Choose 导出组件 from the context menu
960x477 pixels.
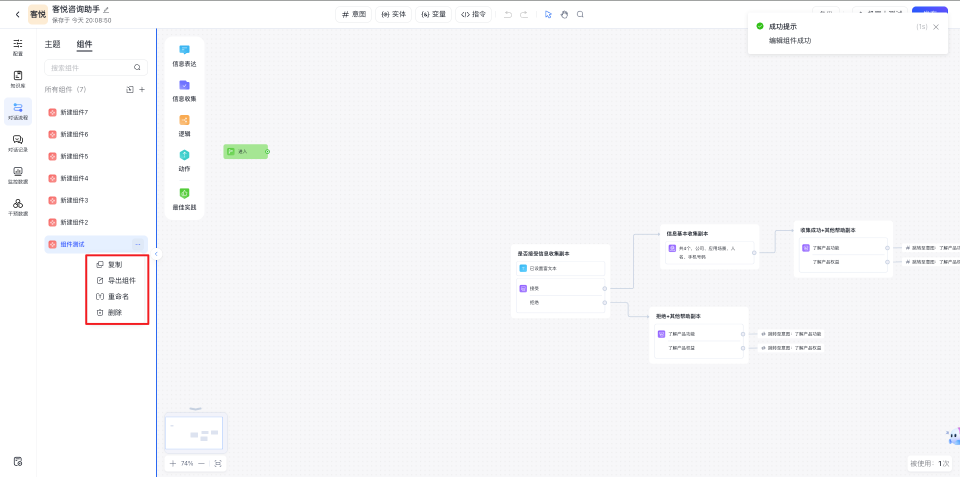[121, 281]
